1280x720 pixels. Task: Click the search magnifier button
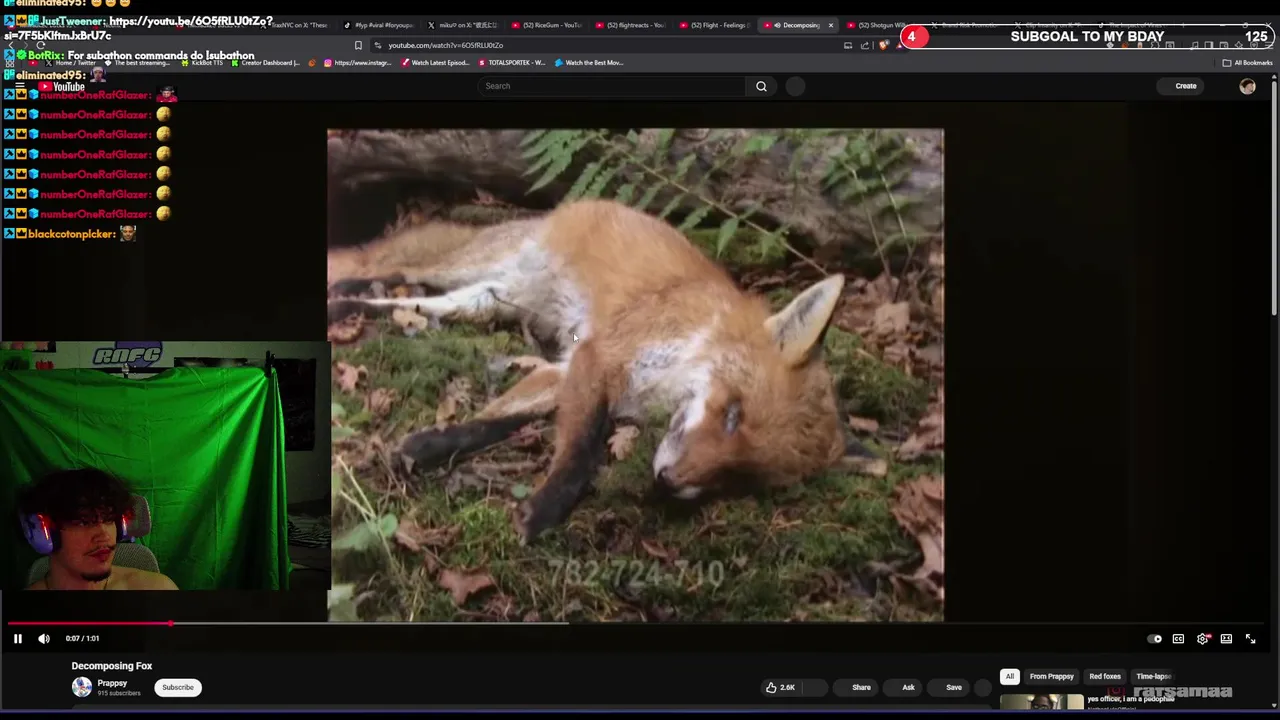(x=761, y=86)
